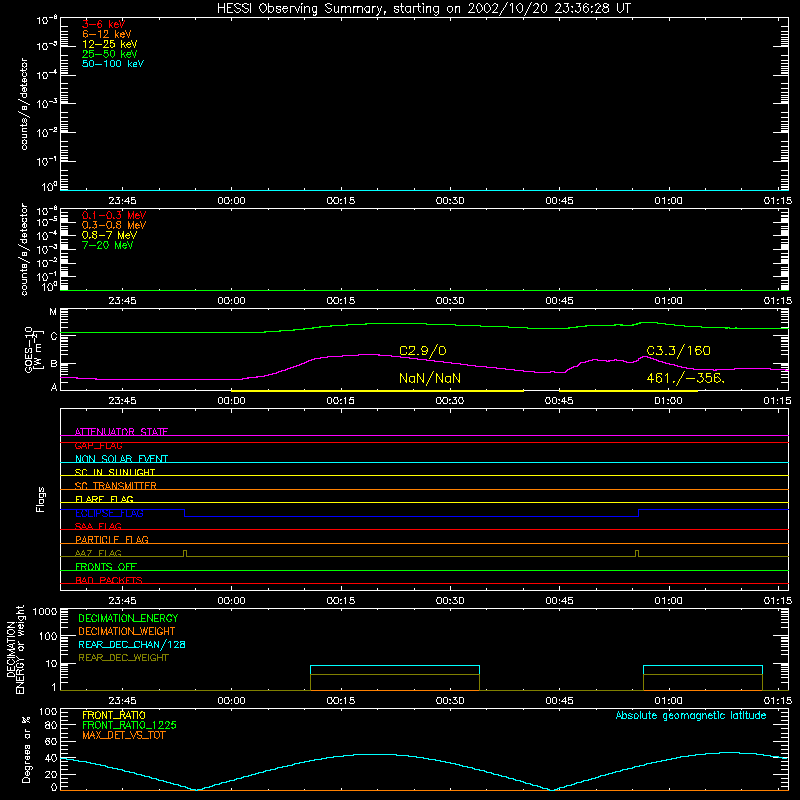
Task: Select the BAD_PACKETS flag label
Action: [x=109, y=580]
